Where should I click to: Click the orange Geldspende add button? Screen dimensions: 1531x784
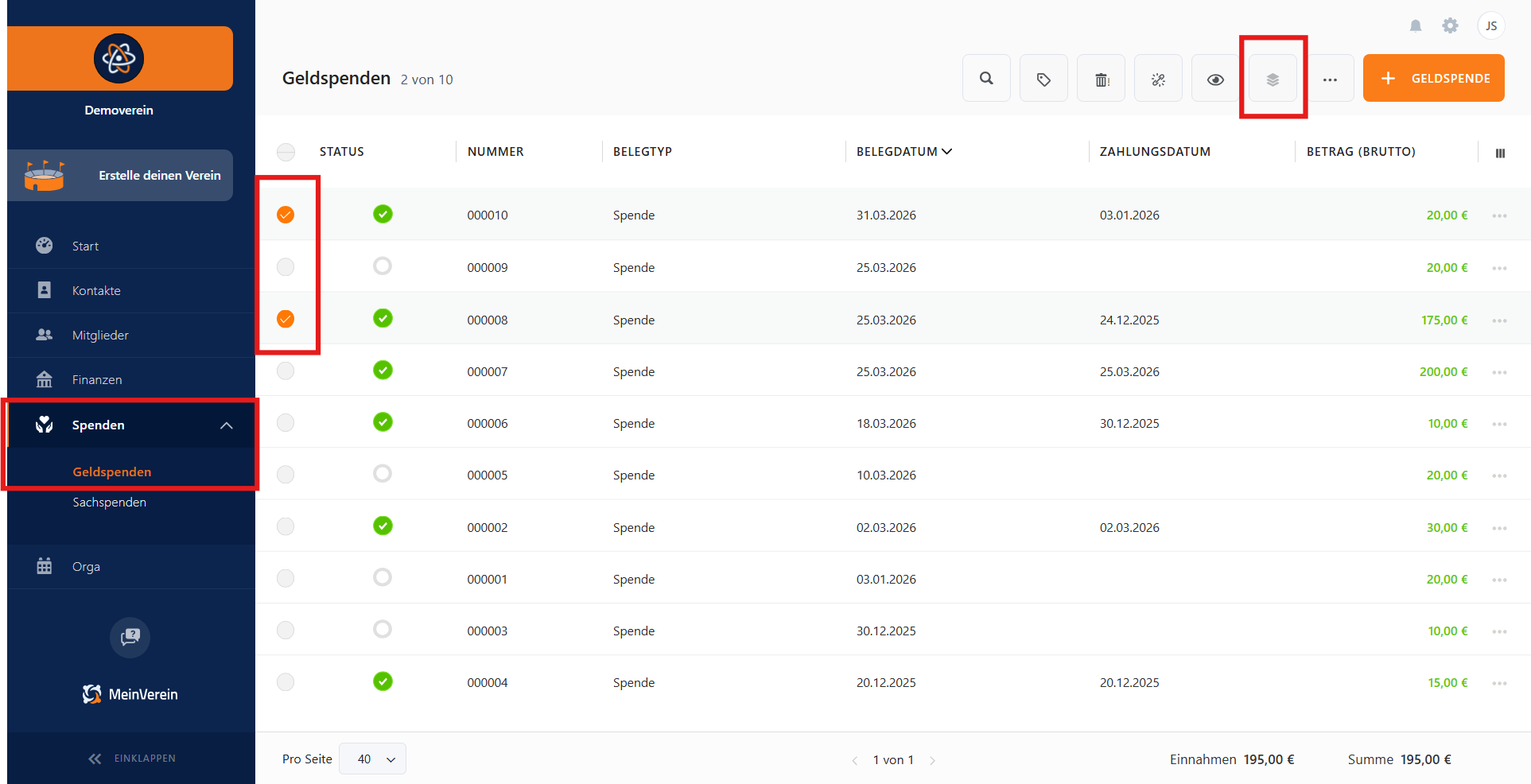pyautogui.click(x=1433, y=79)
